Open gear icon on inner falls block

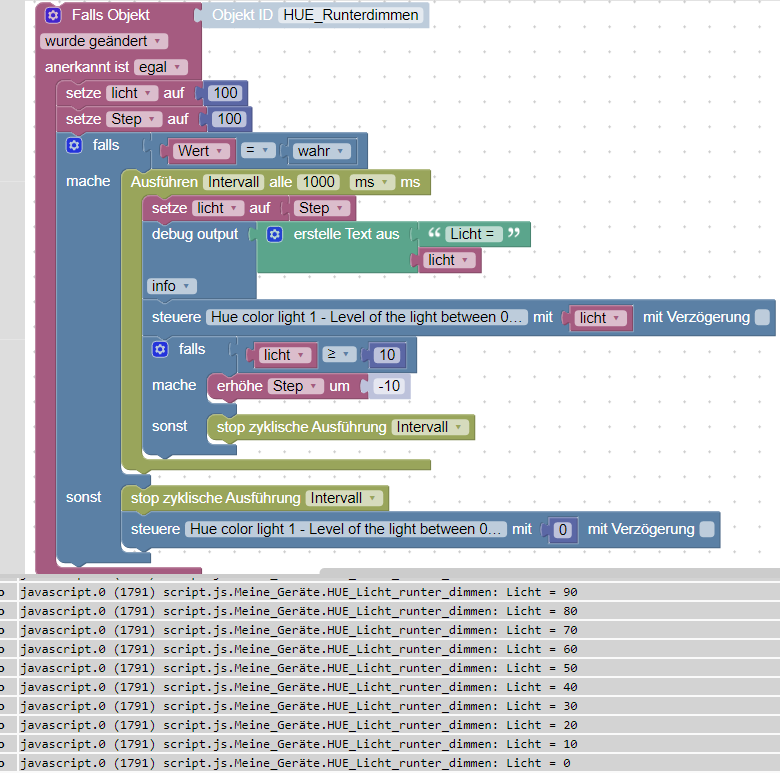click(160, 349)
